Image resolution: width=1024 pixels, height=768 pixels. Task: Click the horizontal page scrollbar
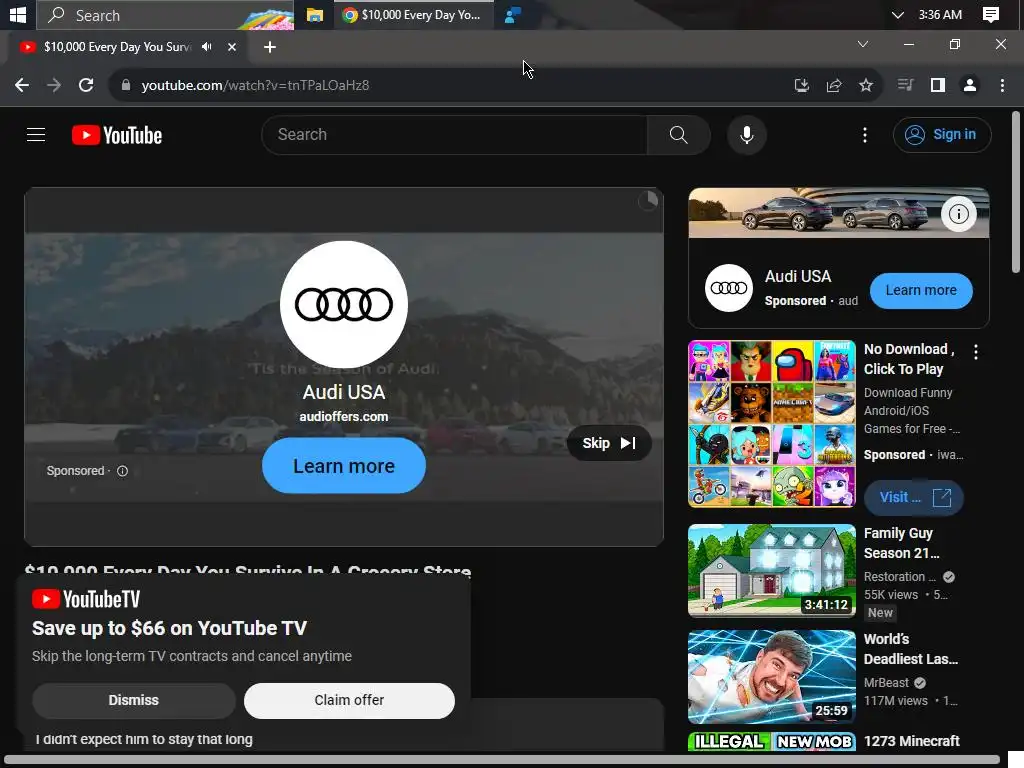point(502,760)
